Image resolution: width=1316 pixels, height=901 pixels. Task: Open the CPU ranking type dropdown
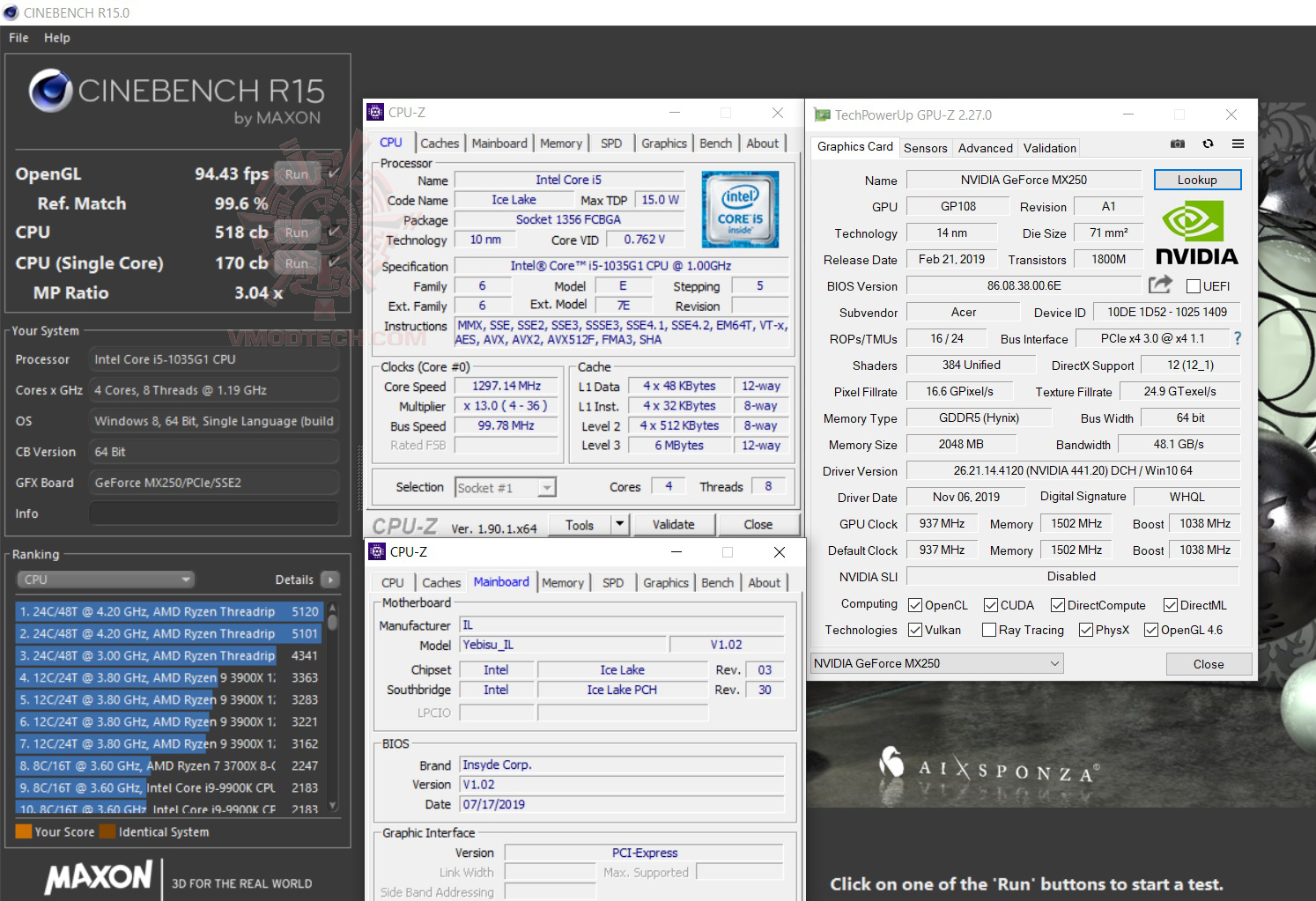105,580
